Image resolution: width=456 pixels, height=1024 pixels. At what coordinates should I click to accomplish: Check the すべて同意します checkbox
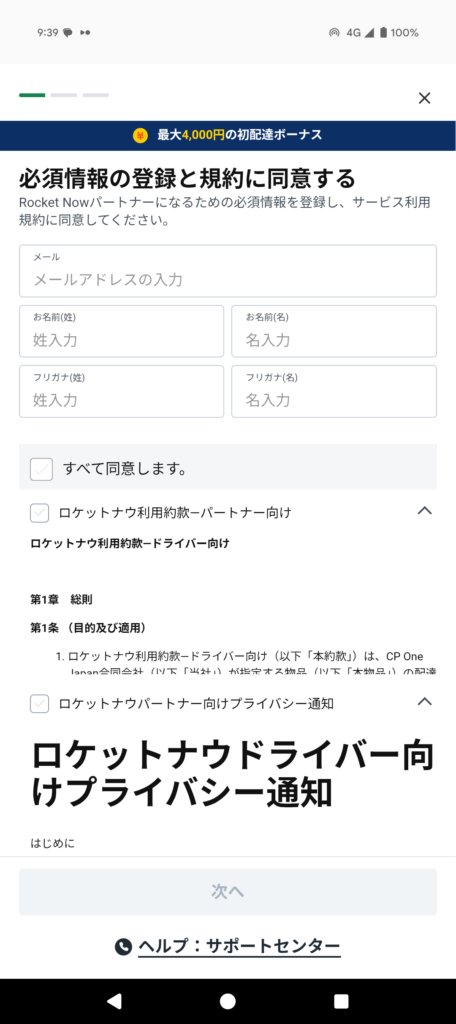tap(41, 469)
